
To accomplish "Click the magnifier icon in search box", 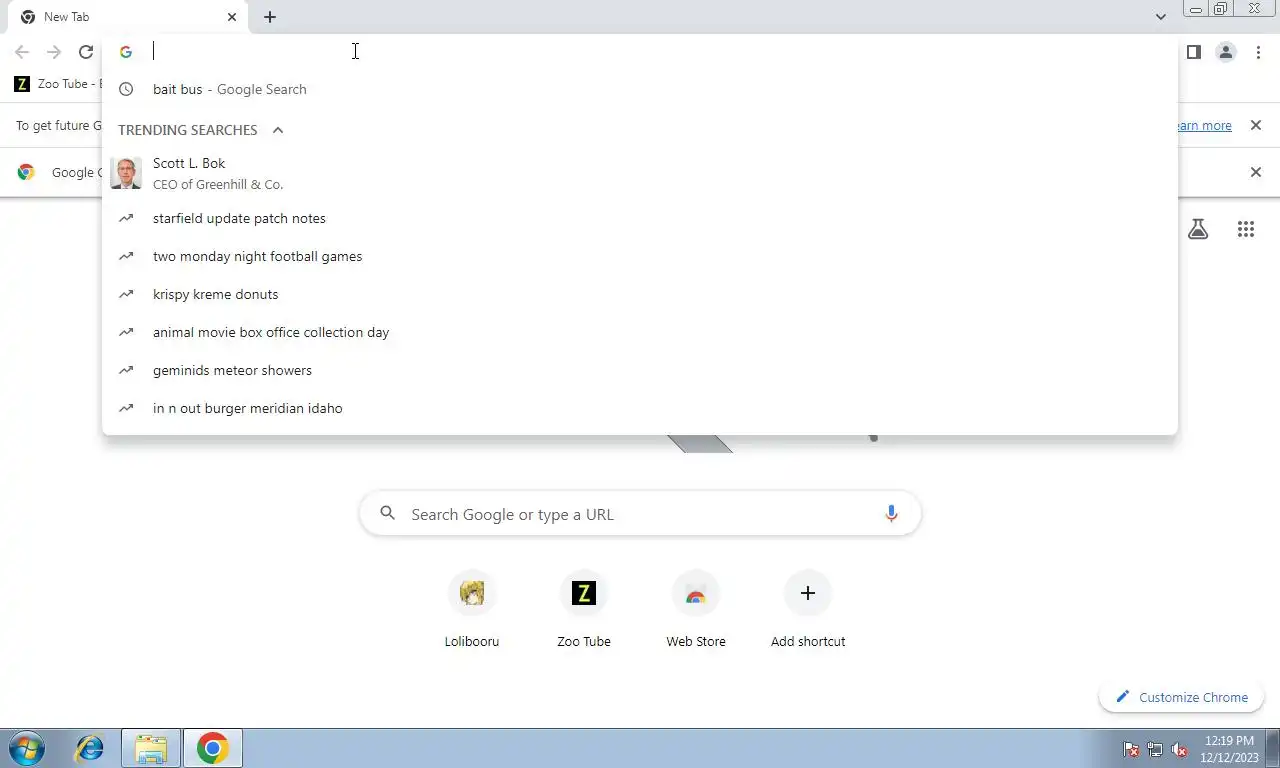I will (x=388, y=514).
